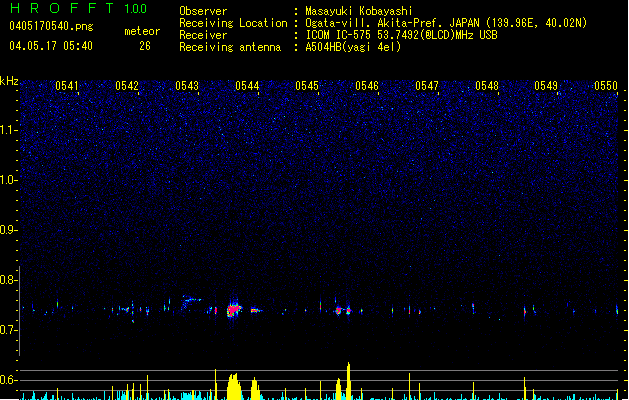Click the meteor label
The image size is (629, 400).
(142, 31)
